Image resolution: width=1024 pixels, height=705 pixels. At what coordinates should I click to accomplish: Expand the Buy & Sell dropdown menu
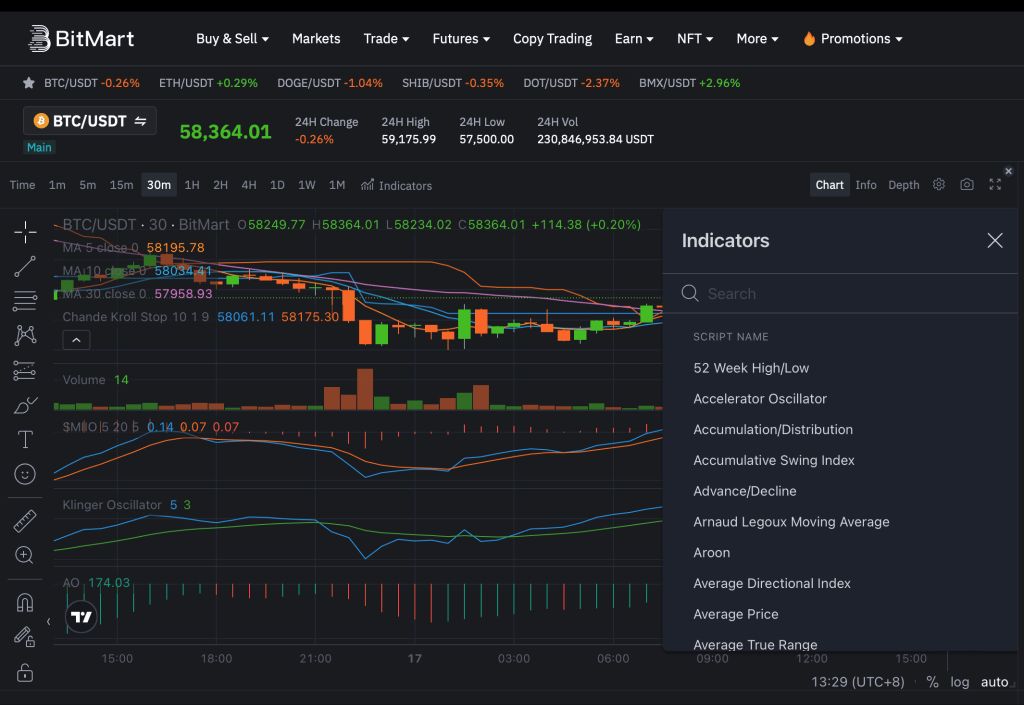tap(233, 39)
